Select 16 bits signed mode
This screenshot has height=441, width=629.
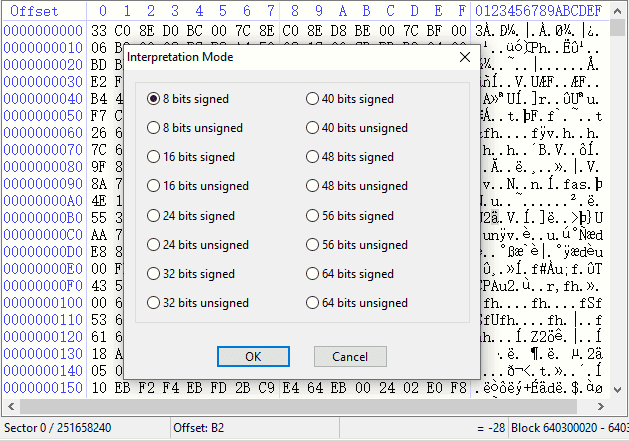153,157
